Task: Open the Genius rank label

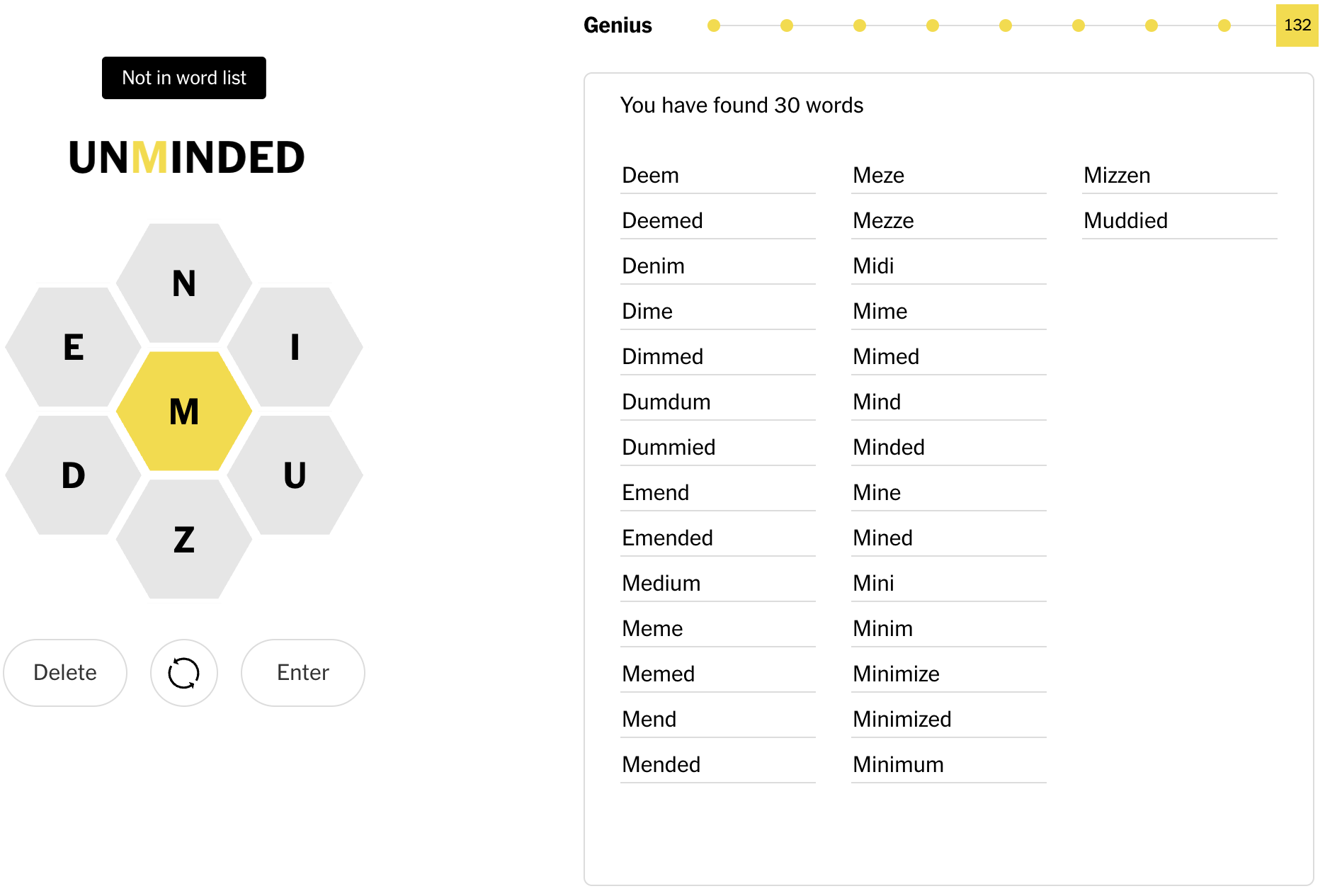Action: click(618, 25)
